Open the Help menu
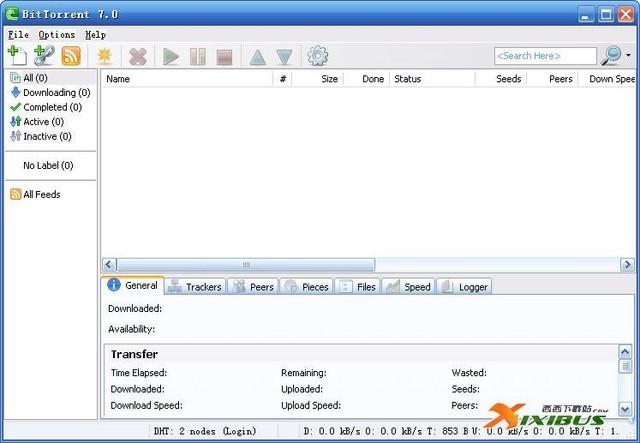The width and height of the screenshot is (640, 443). click(96, 35)
